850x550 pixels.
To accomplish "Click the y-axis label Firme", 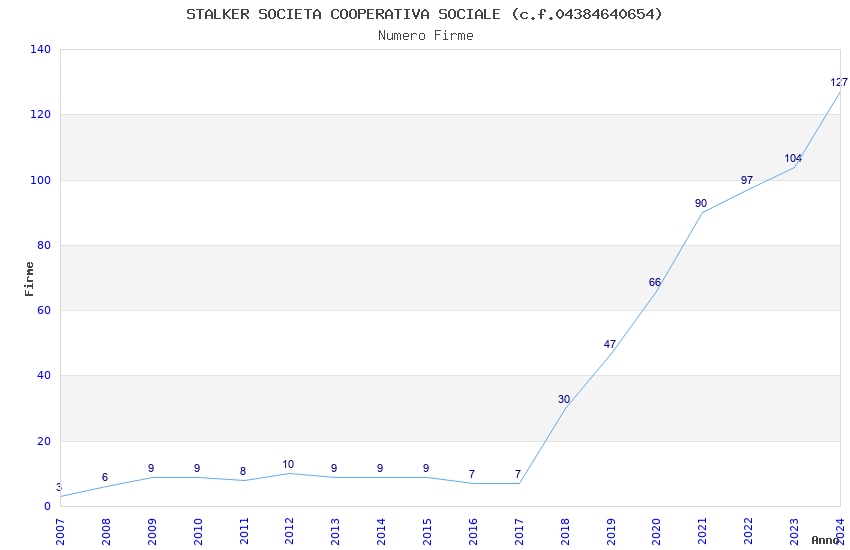I will tap(29, 279).
